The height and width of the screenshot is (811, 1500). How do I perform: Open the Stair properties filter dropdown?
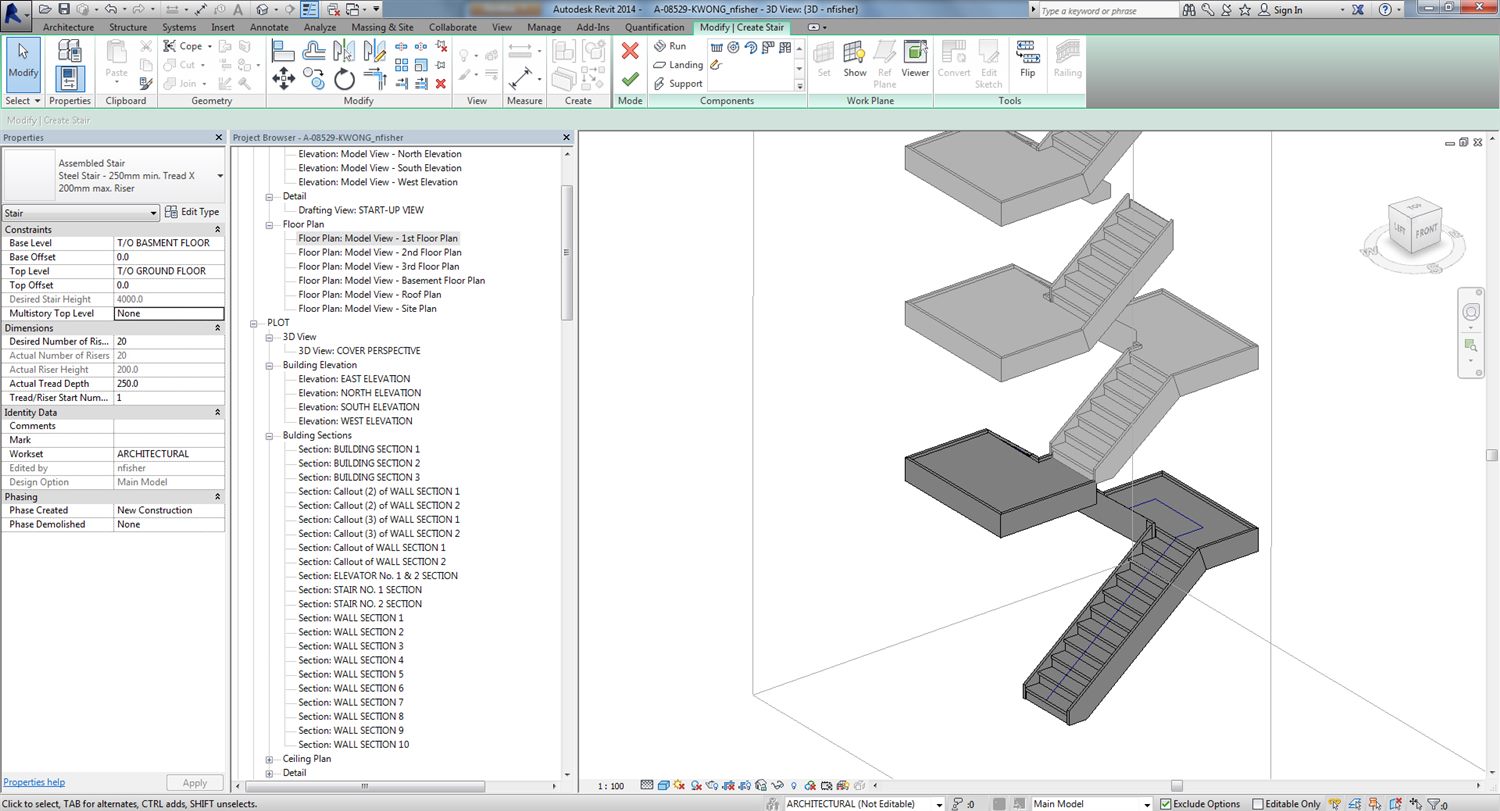click(x=153, y=213)
